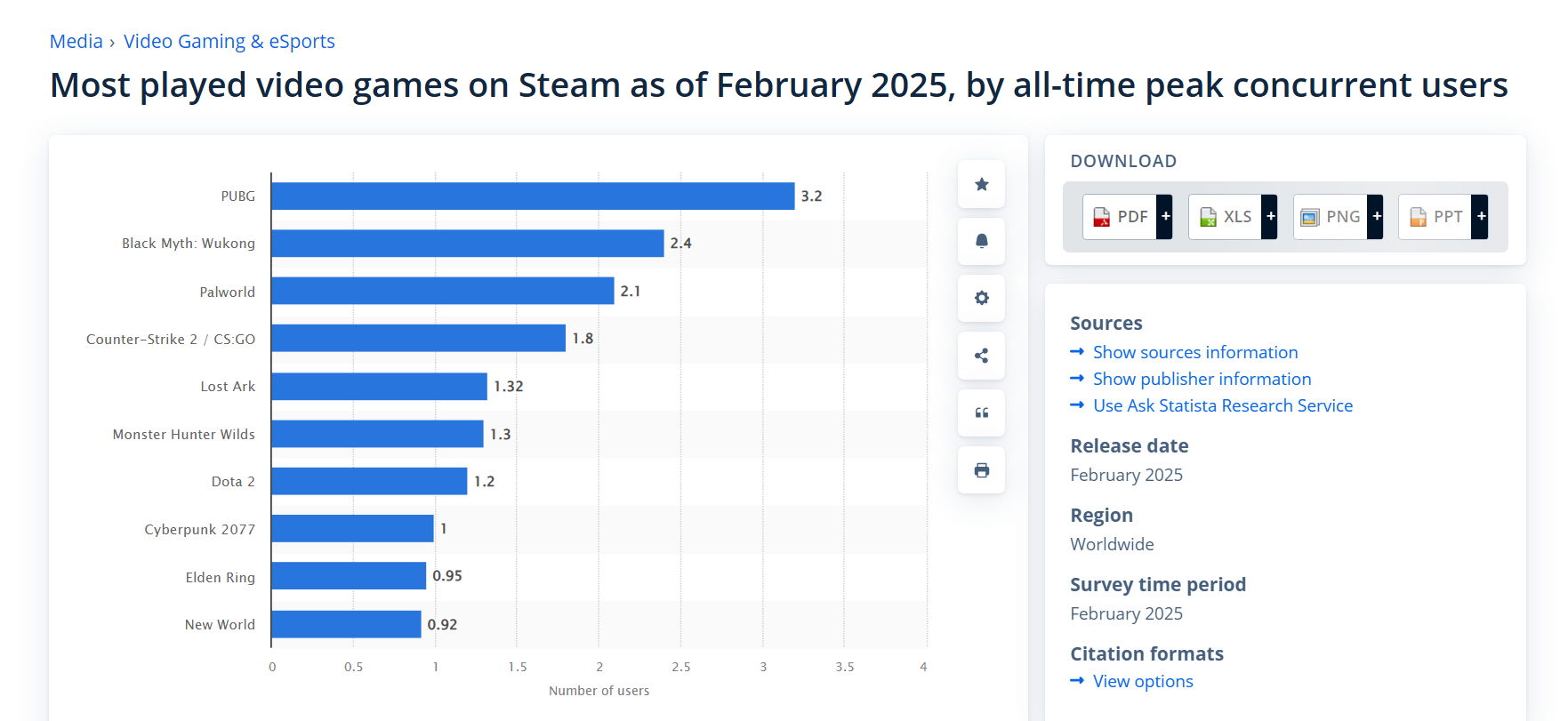The image size is (1568, 721).
Task: Click the Cyberpunk 2077 bar
Action: (352, 528)
